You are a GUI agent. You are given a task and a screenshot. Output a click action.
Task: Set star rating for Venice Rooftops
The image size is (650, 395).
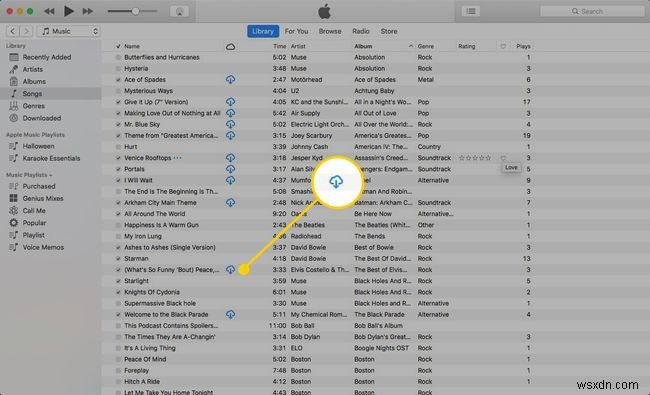click(475, 158)
